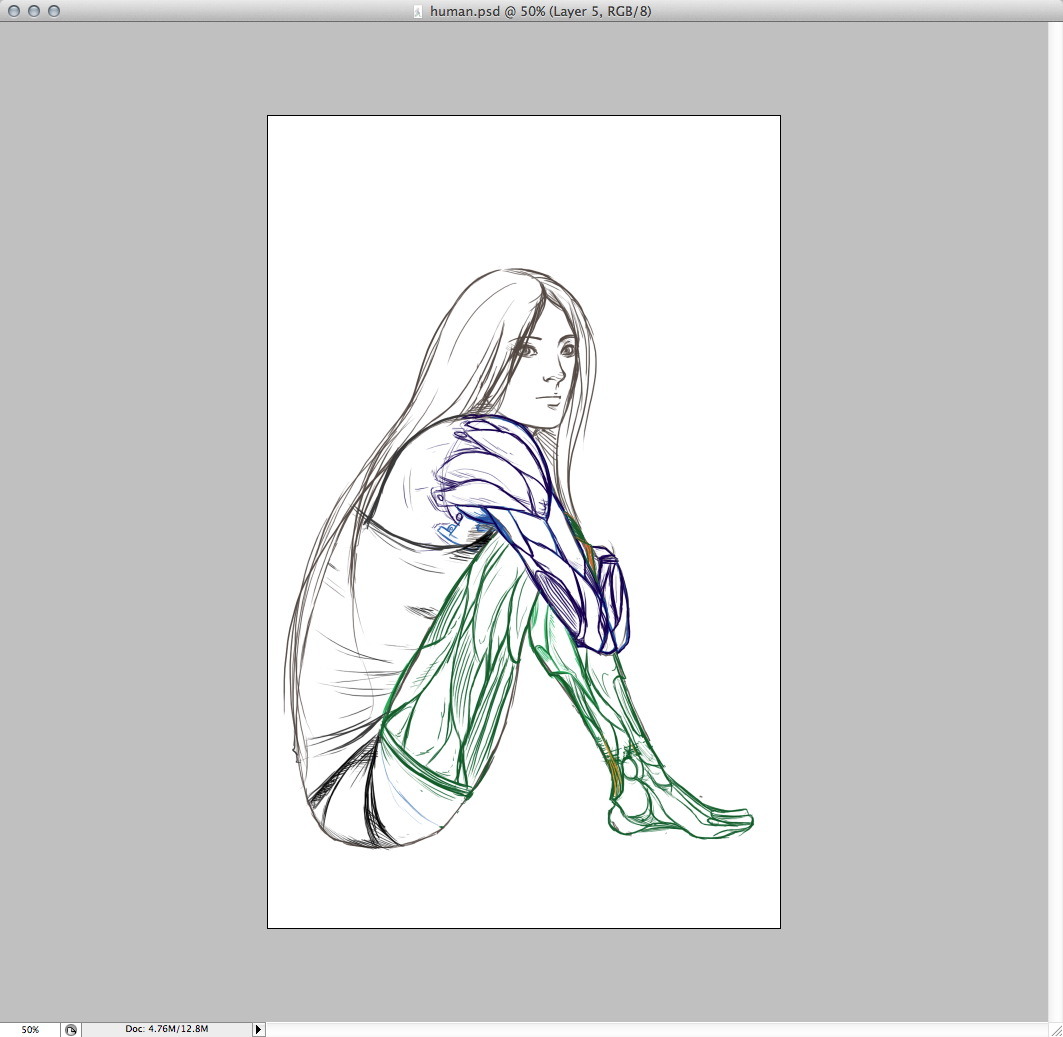
Task: Minimize the human.psd window
Action: [34, 11]
